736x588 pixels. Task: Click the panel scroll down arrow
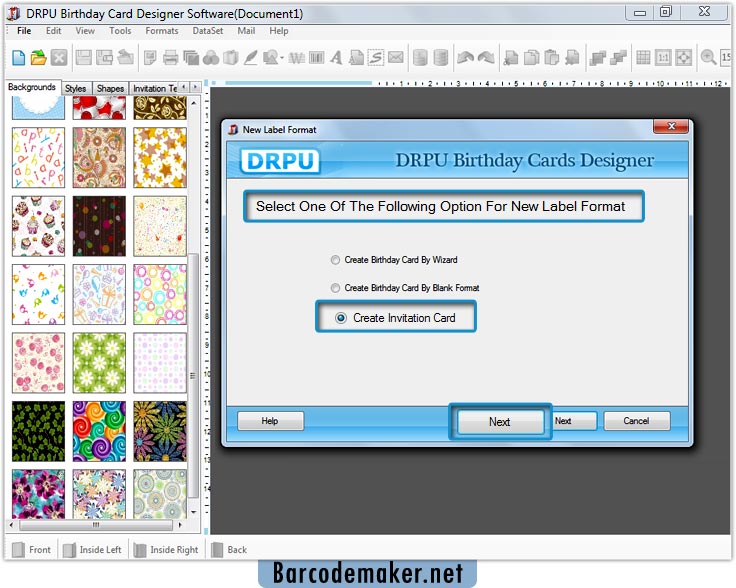pos(193,512)
